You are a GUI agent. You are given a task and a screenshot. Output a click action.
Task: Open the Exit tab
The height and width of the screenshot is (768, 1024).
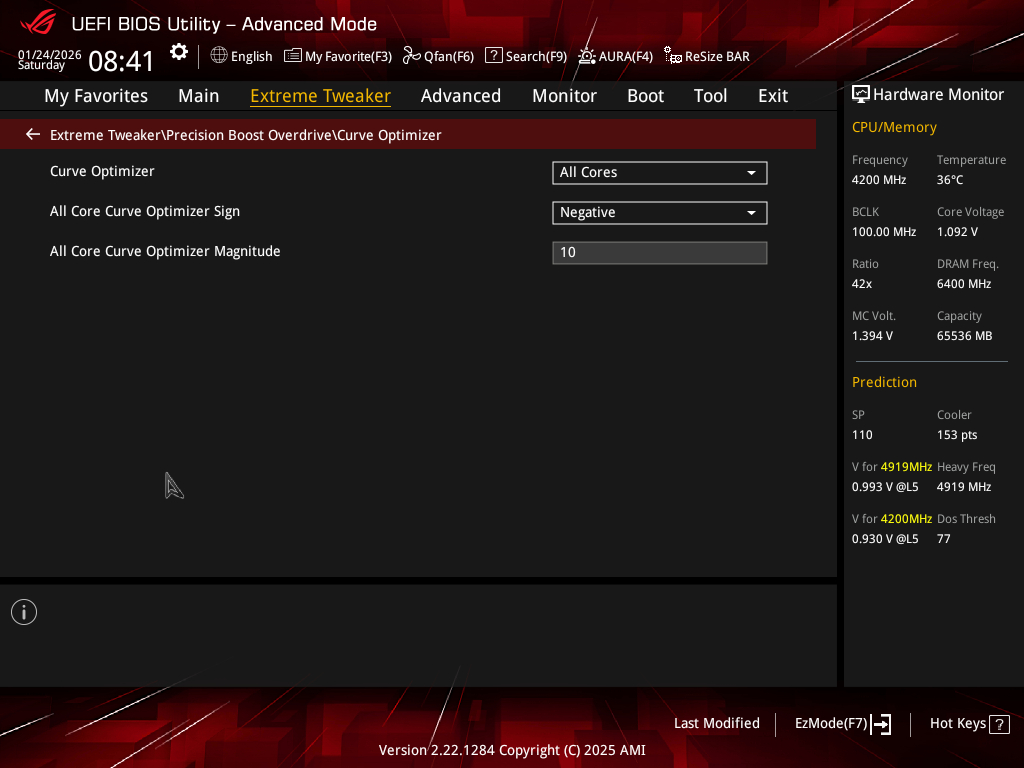773,96
